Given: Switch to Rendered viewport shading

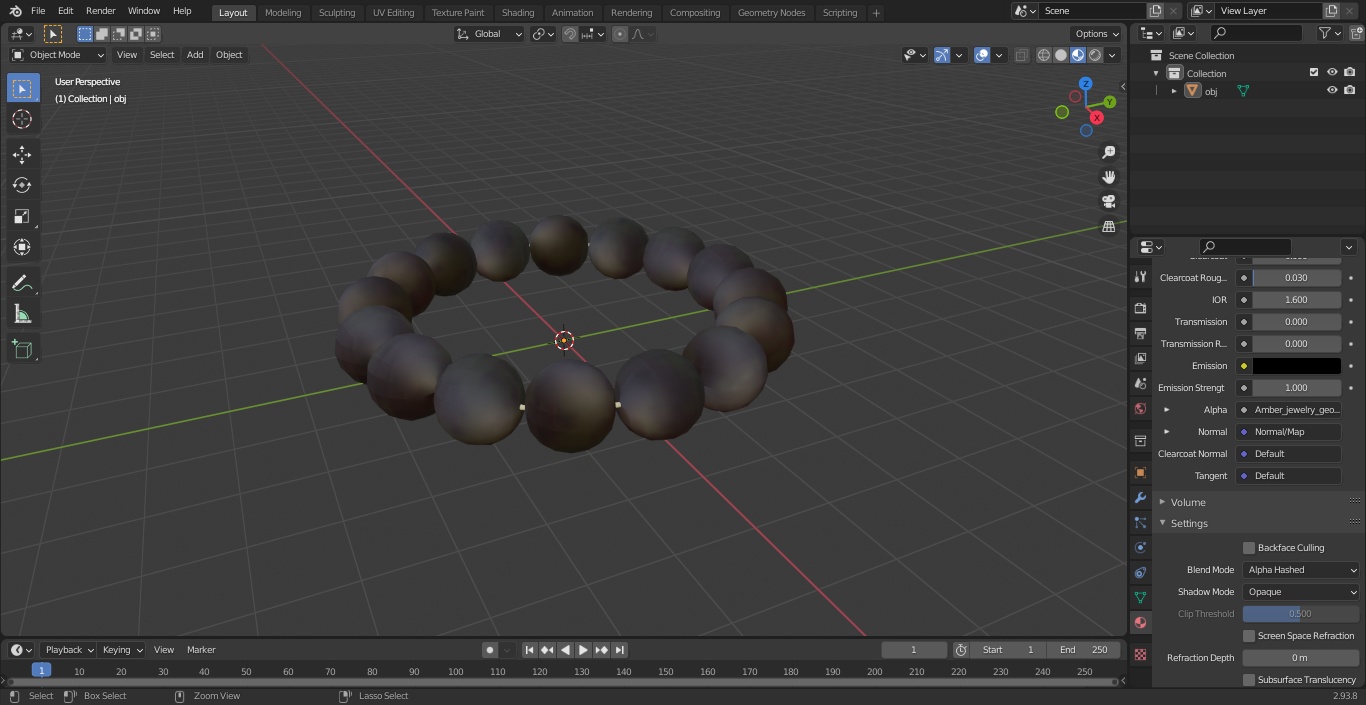Looking at the screenshot, I should 1096,55.
